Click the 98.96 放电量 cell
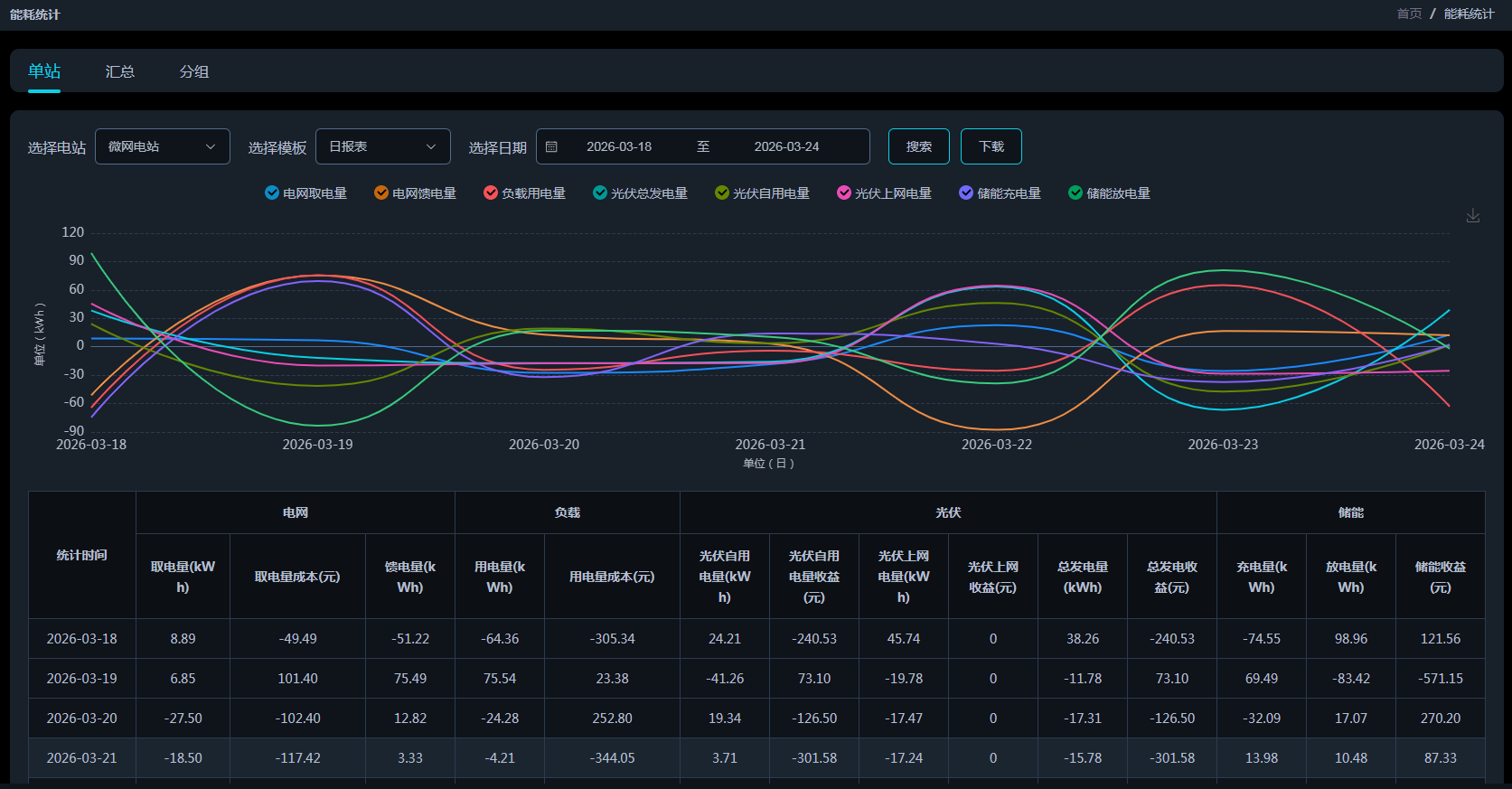 [x=1351, y=639]
